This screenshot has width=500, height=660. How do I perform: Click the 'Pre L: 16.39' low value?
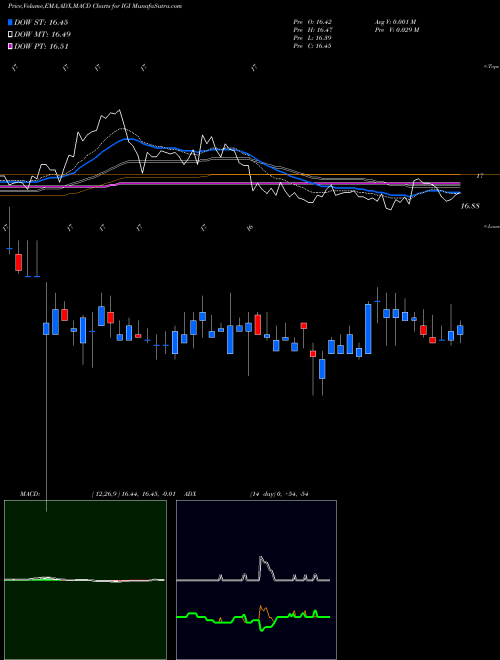click(x=313, y=38)
